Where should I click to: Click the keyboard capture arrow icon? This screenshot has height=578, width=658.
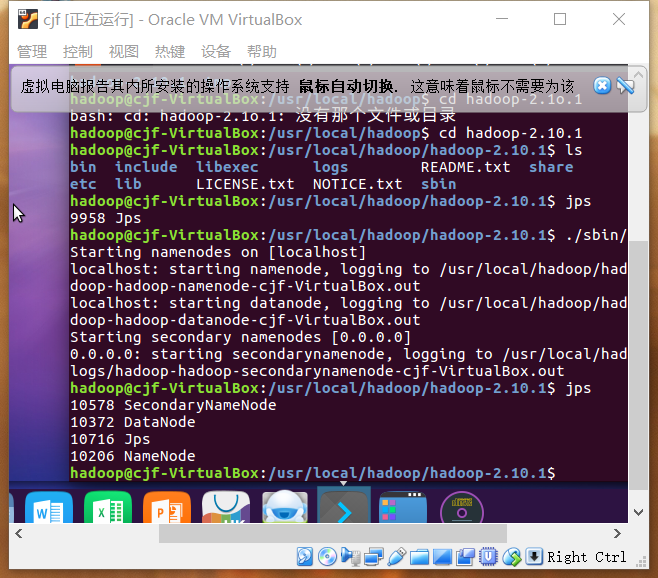click(x=534, y=557)
